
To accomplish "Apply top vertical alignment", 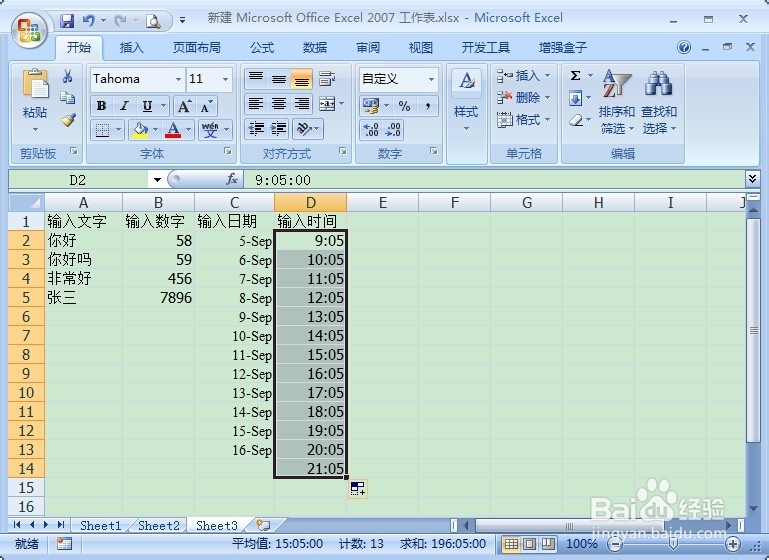I will pos(256,78).
